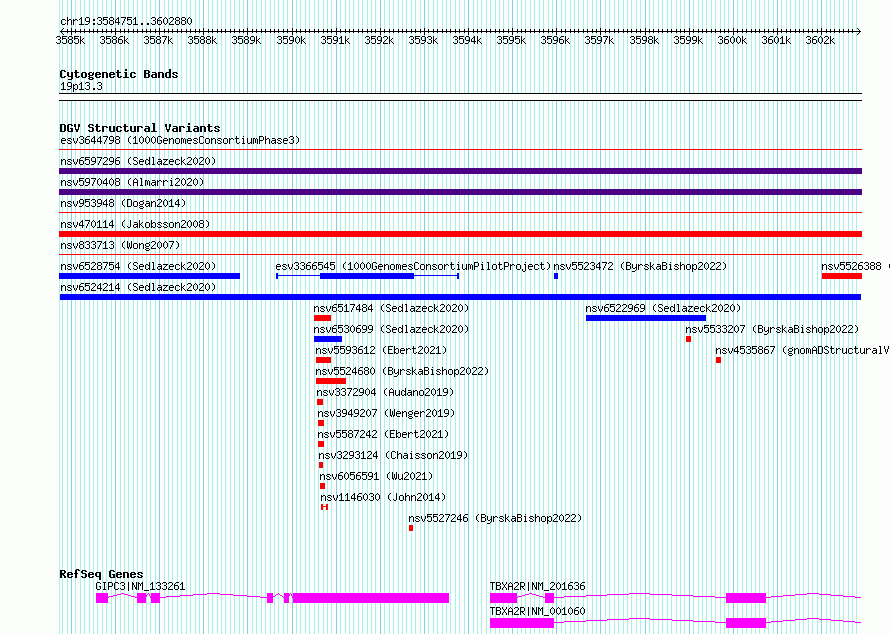Image resolution: width=890 pixels, height=634 pixels.
Task: Click the red marker under nsv5587242
Action: point(321,444)
